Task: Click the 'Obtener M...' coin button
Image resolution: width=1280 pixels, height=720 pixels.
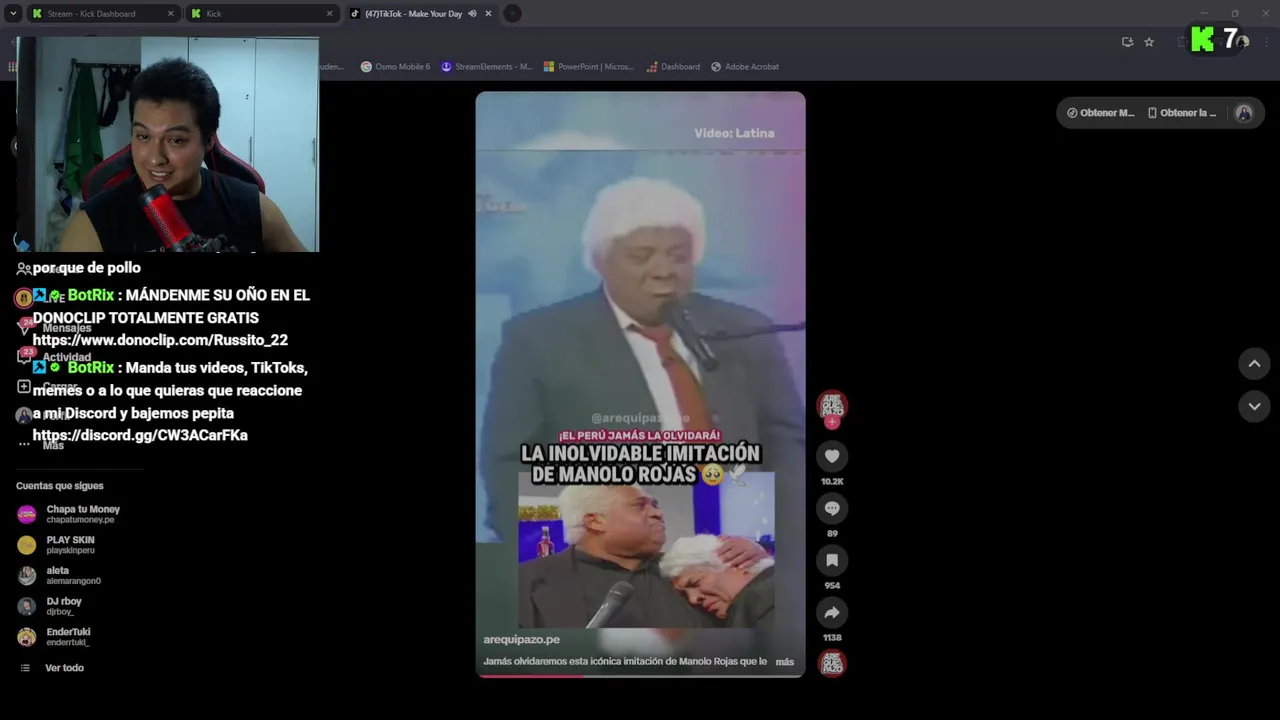Action: click(x=1100, y=113)
